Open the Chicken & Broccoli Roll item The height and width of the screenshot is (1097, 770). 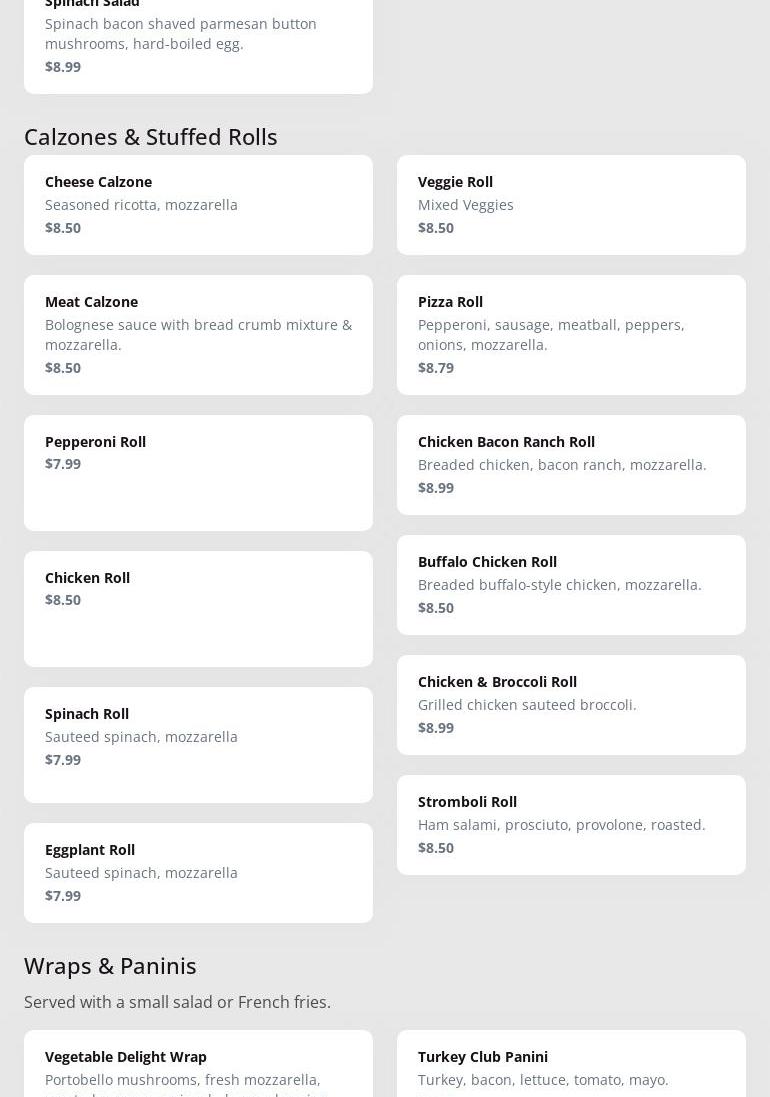click(x=571, y=704)
